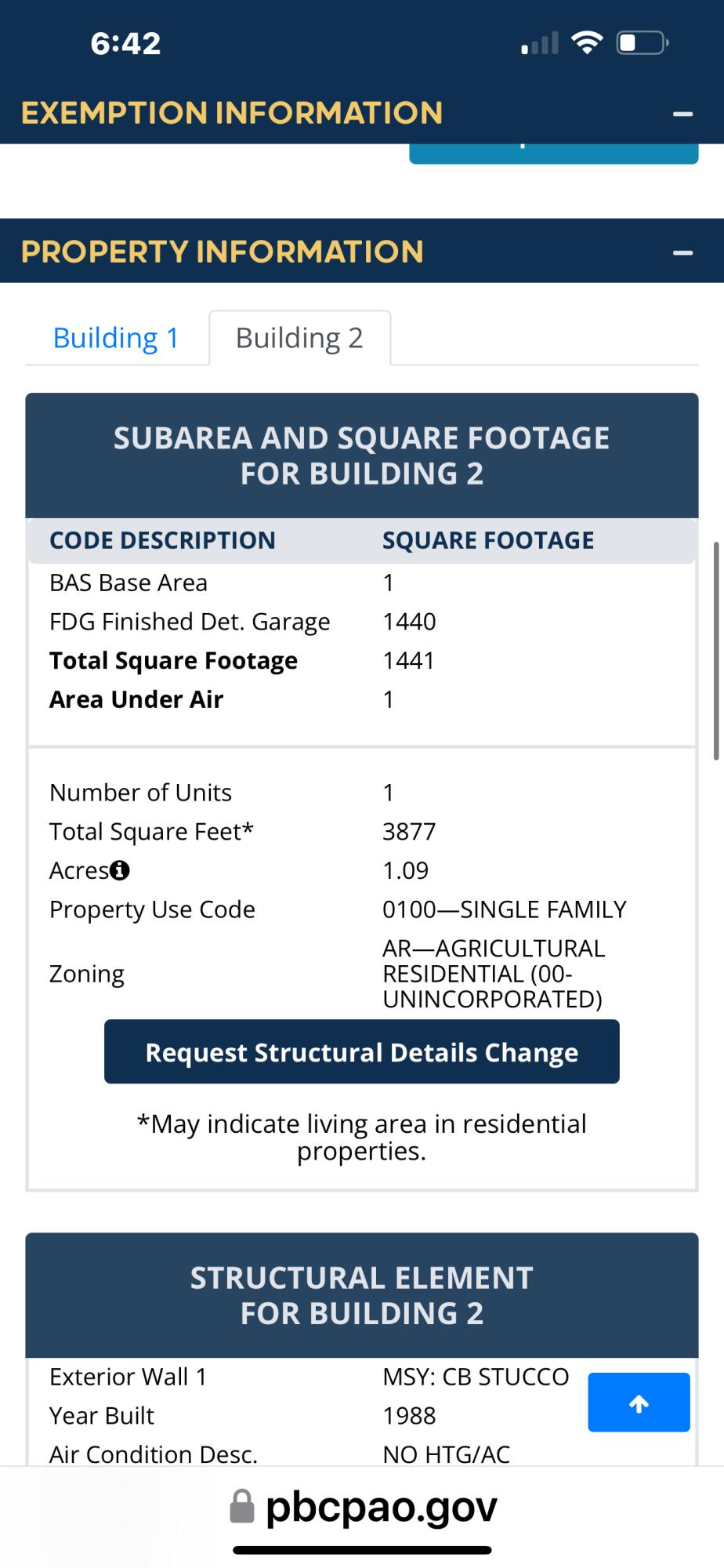The image size is (724, 1568).
Task: Click the Square Footage column header
Action: click(x=487, y=540)
